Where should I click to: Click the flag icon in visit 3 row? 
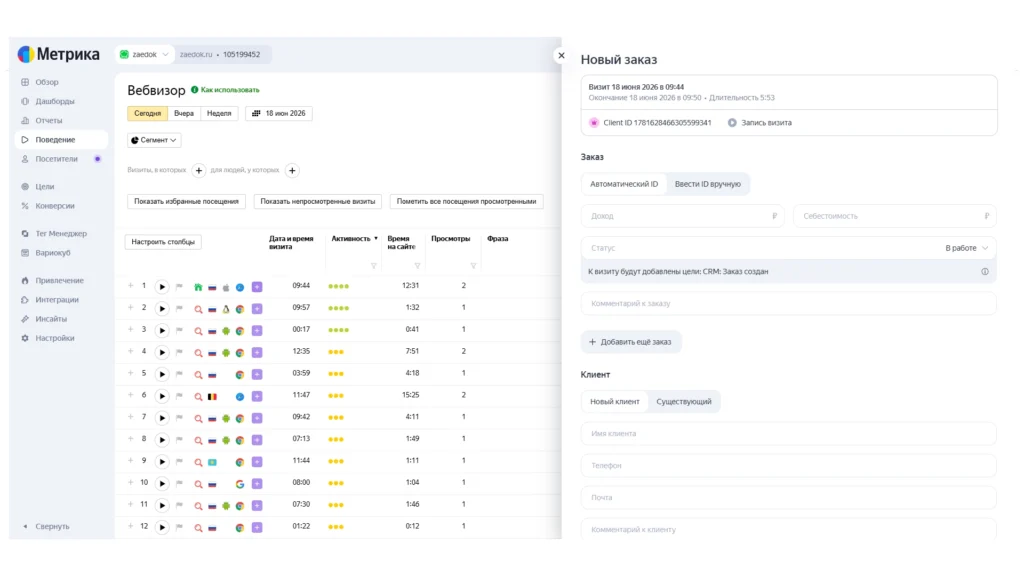click(180, 330)
